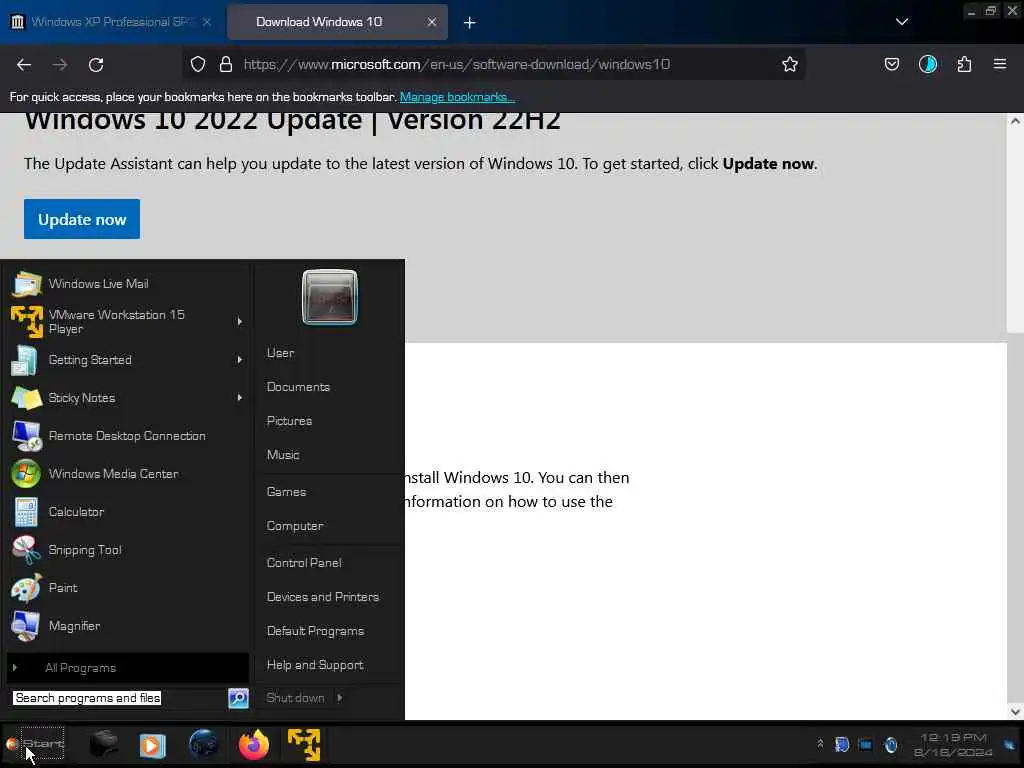This screenshot has width=1024, height=768.
Task: Open the black folder taskbar icon
Action: coord(103,744)
